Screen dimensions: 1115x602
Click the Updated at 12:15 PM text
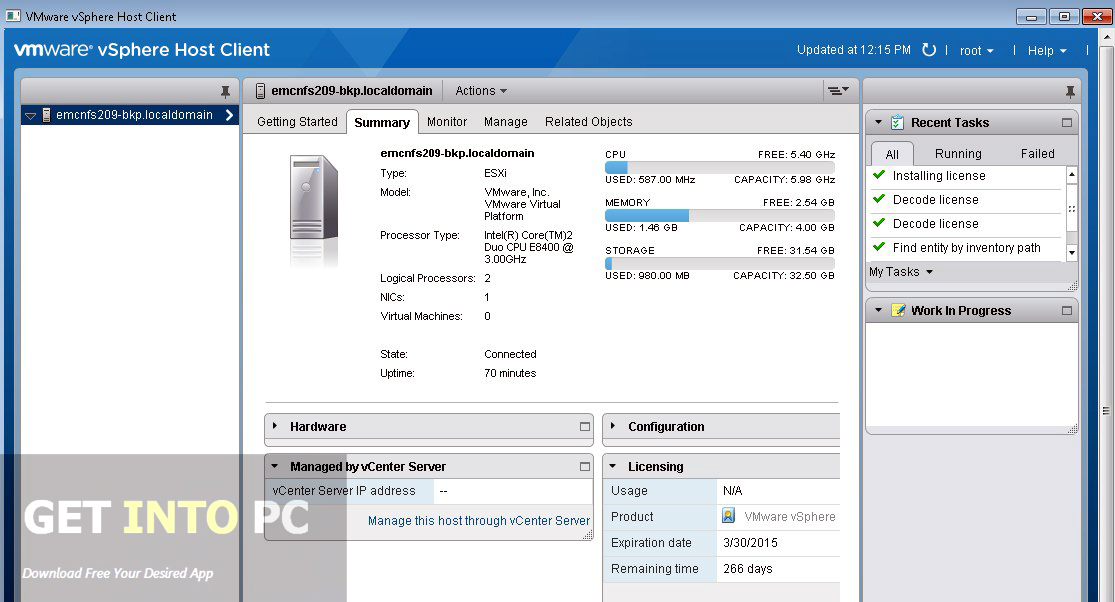pyautogui.click(x=853, y=50)
